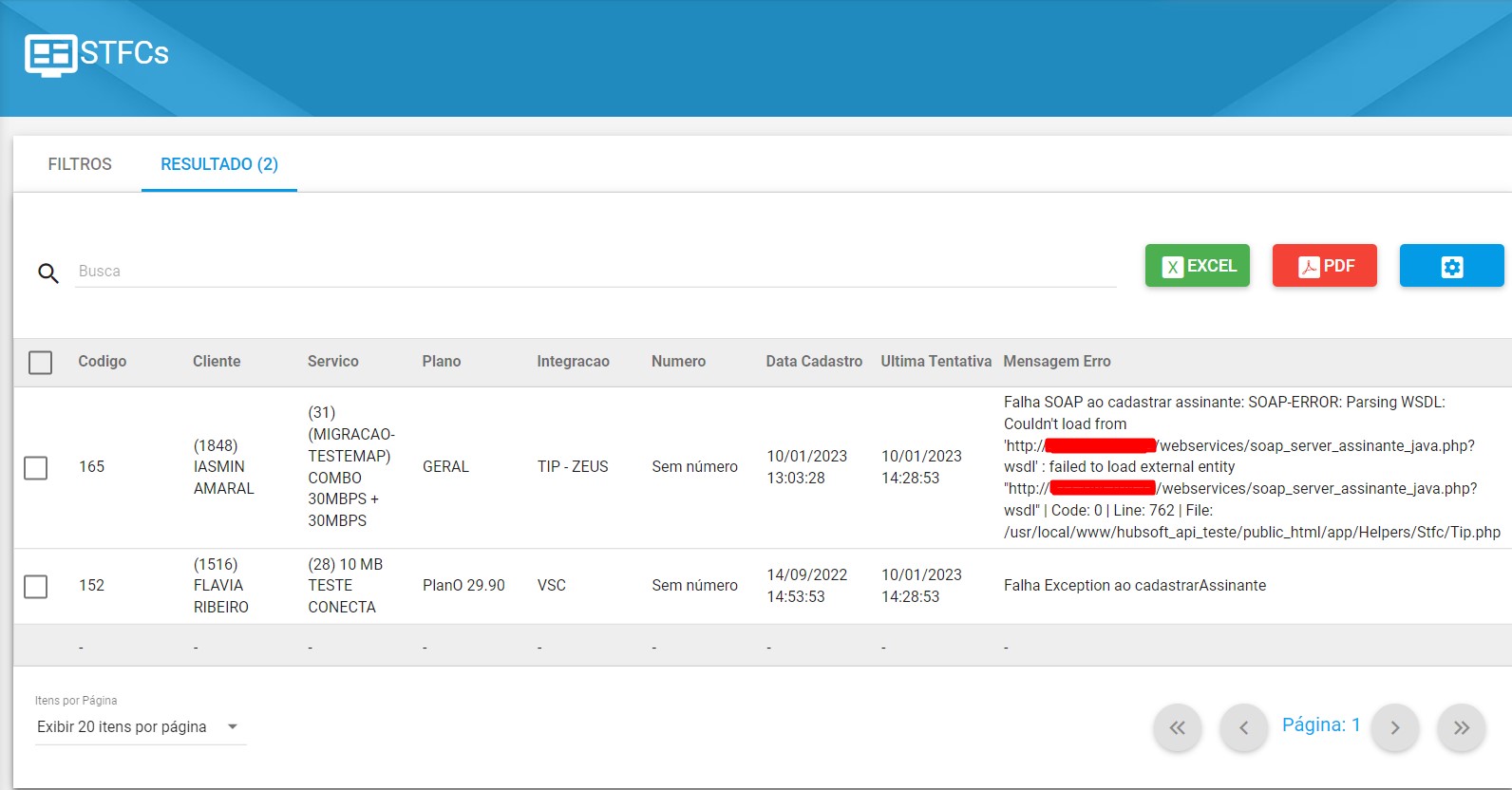Viewport: 1512px width, 790px height.
Task: Export the results with the PDF button
Action: click(1324, 266)
